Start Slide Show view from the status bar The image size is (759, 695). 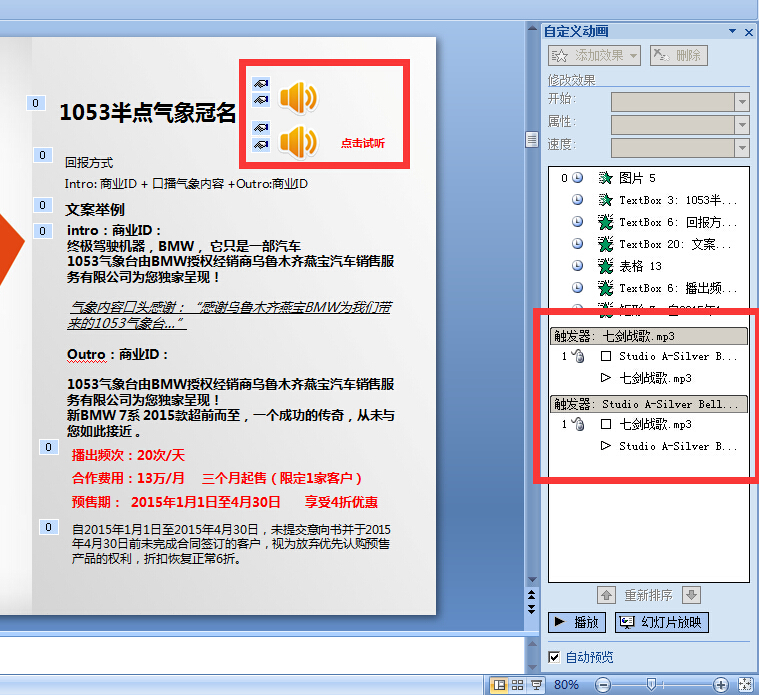click(x=536, y=685)
